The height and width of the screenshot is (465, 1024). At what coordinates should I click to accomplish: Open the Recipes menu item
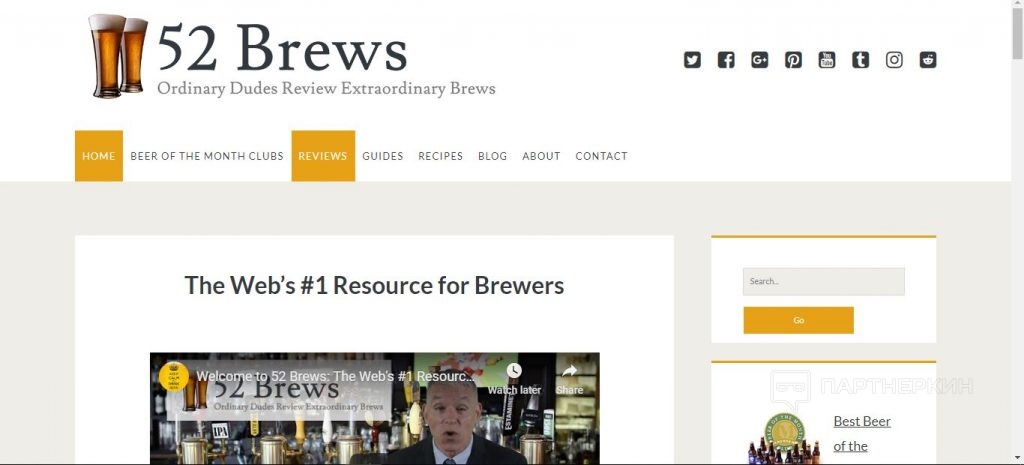coord(441,156)
